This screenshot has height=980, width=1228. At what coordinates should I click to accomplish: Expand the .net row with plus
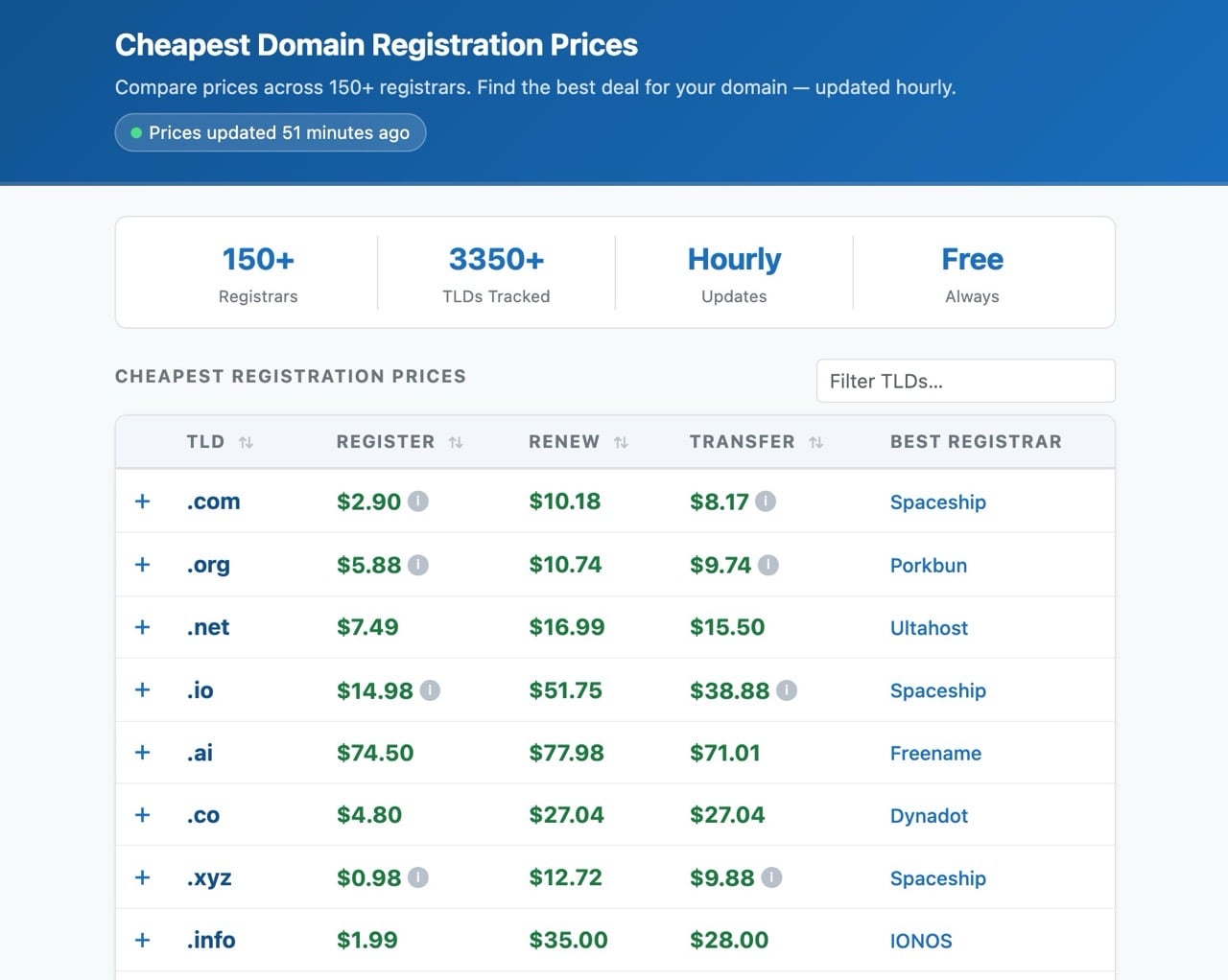142,627
